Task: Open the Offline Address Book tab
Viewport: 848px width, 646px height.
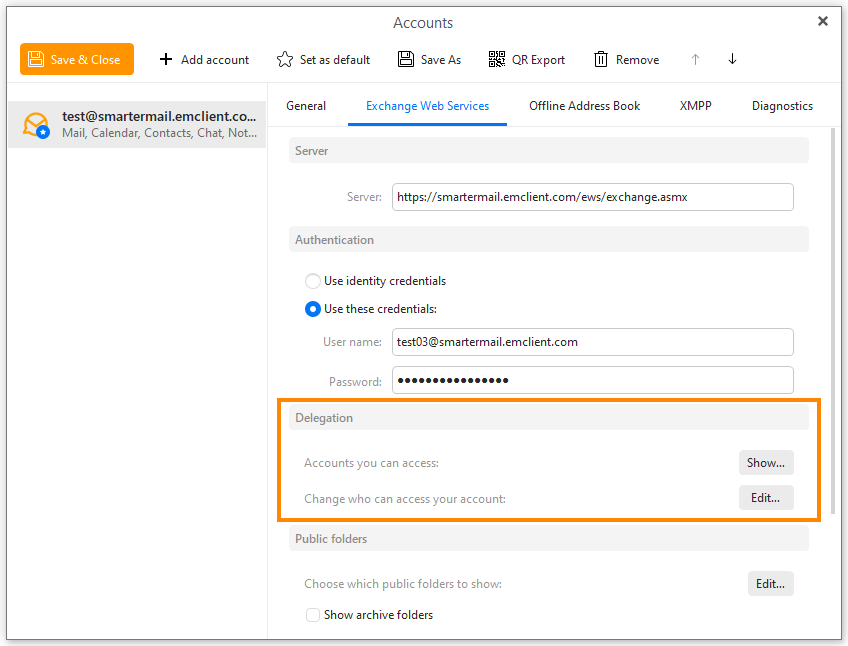Action: [x=584, y=106]
